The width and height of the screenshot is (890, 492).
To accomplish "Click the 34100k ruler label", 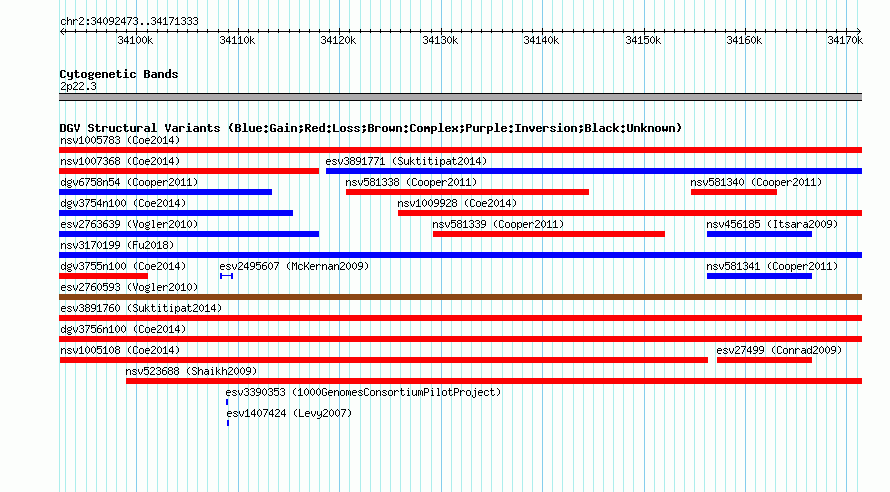I will click(135, 40).
